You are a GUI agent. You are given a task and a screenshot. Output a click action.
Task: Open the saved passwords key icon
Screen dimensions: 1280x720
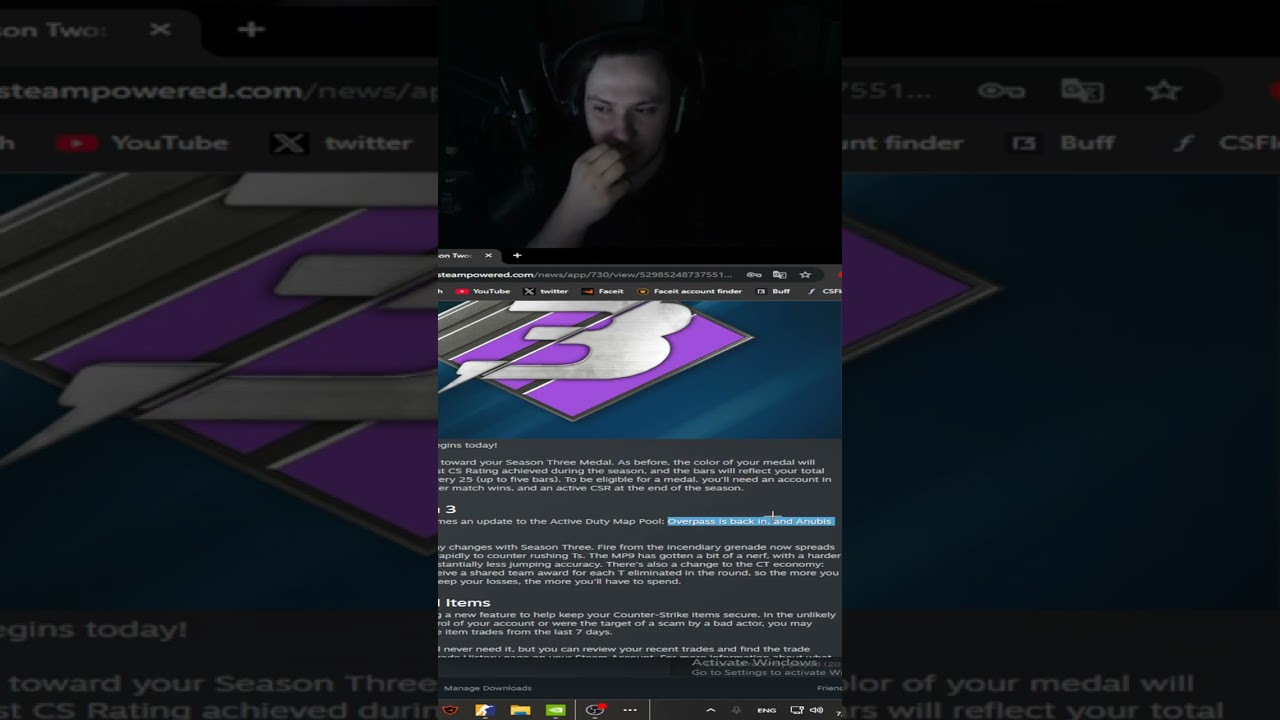pyautogui.click(x=754, y=274)
